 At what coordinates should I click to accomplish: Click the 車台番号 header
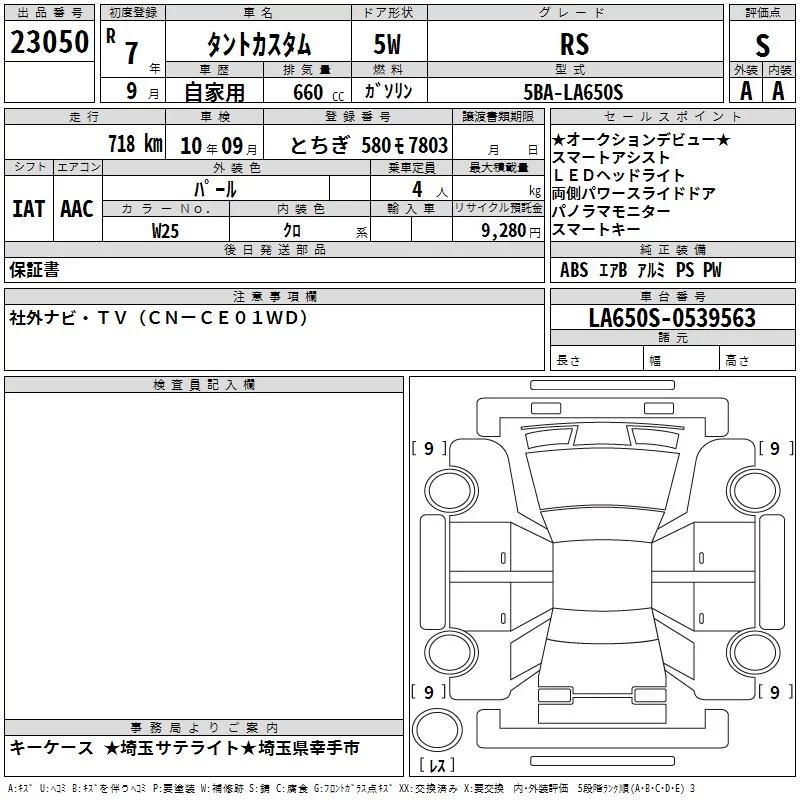(673, 296)
